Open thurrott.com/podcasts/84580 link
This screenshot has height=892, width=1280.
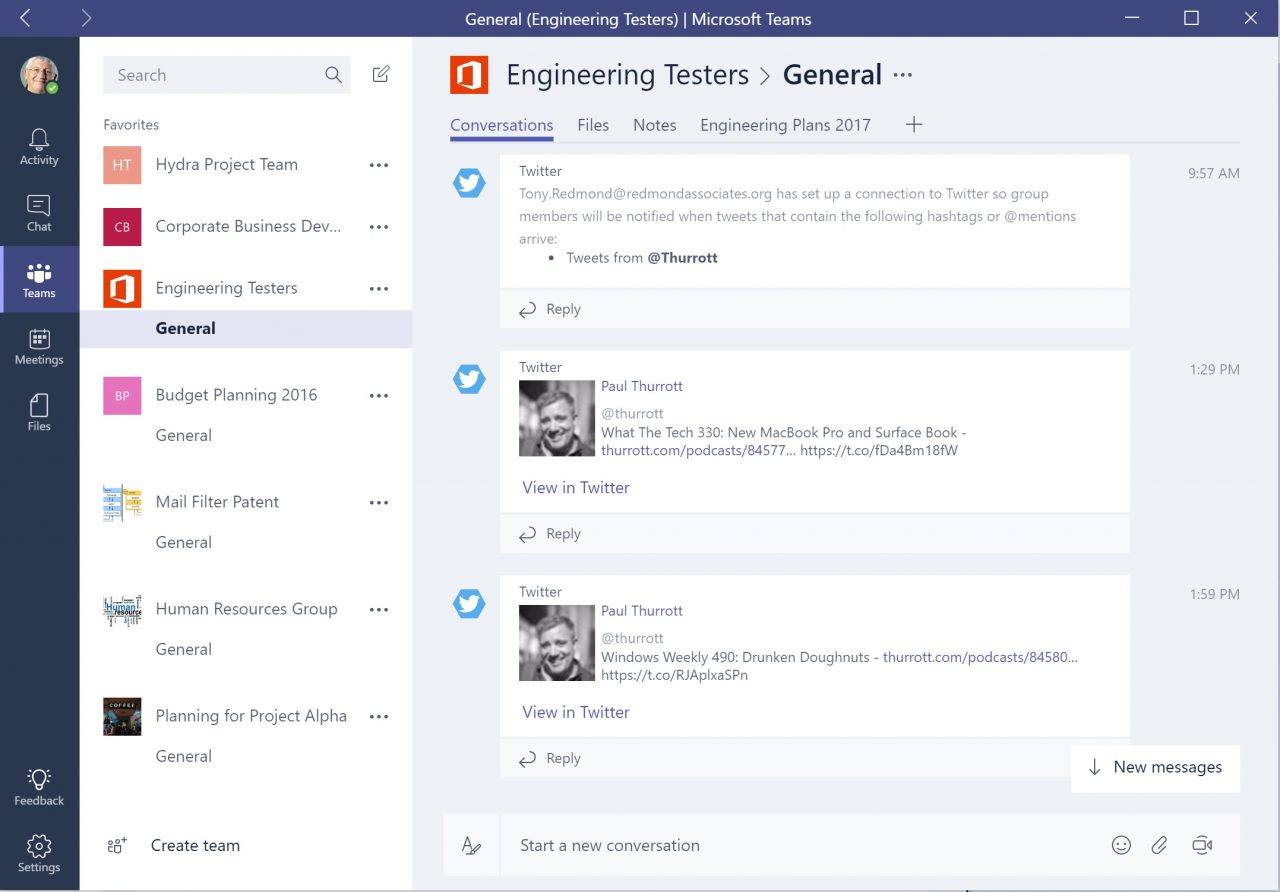pos(980,658)
